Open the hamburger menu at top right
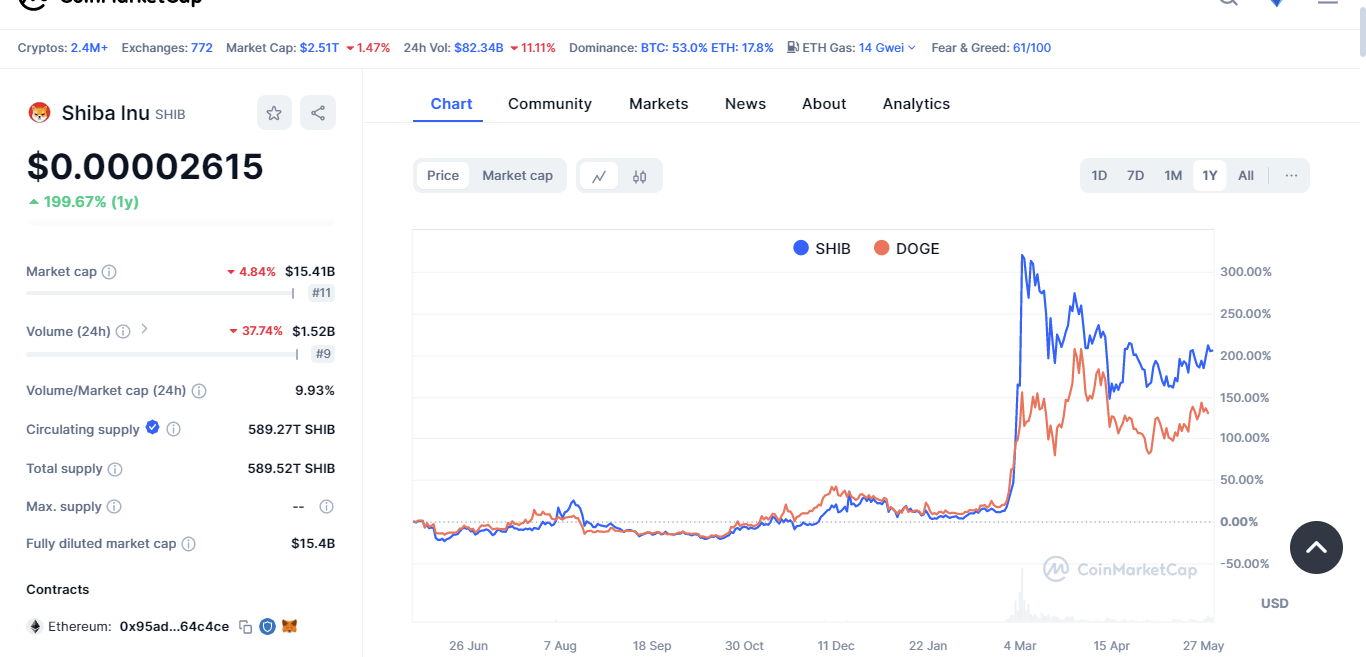 (1327, 2)
